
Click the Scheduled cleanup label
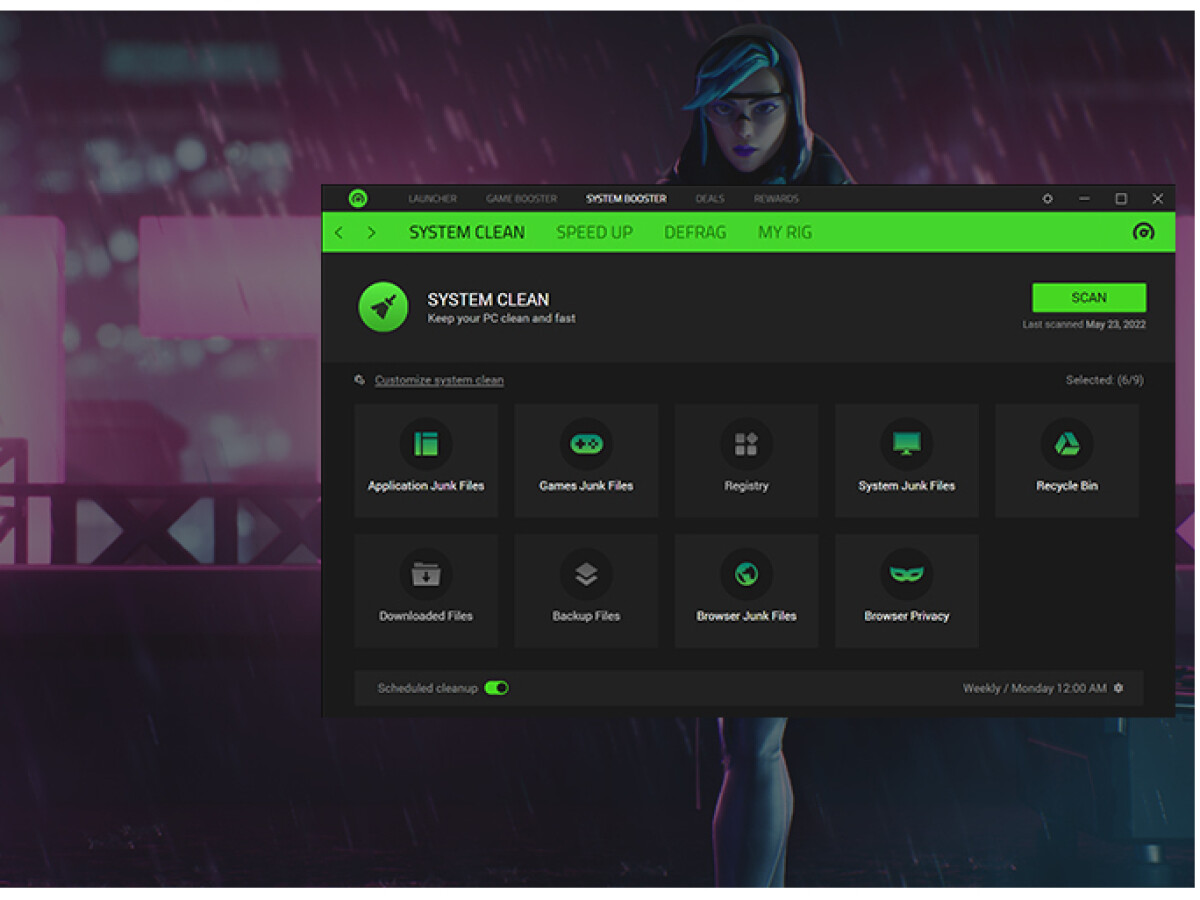(428, 688)
